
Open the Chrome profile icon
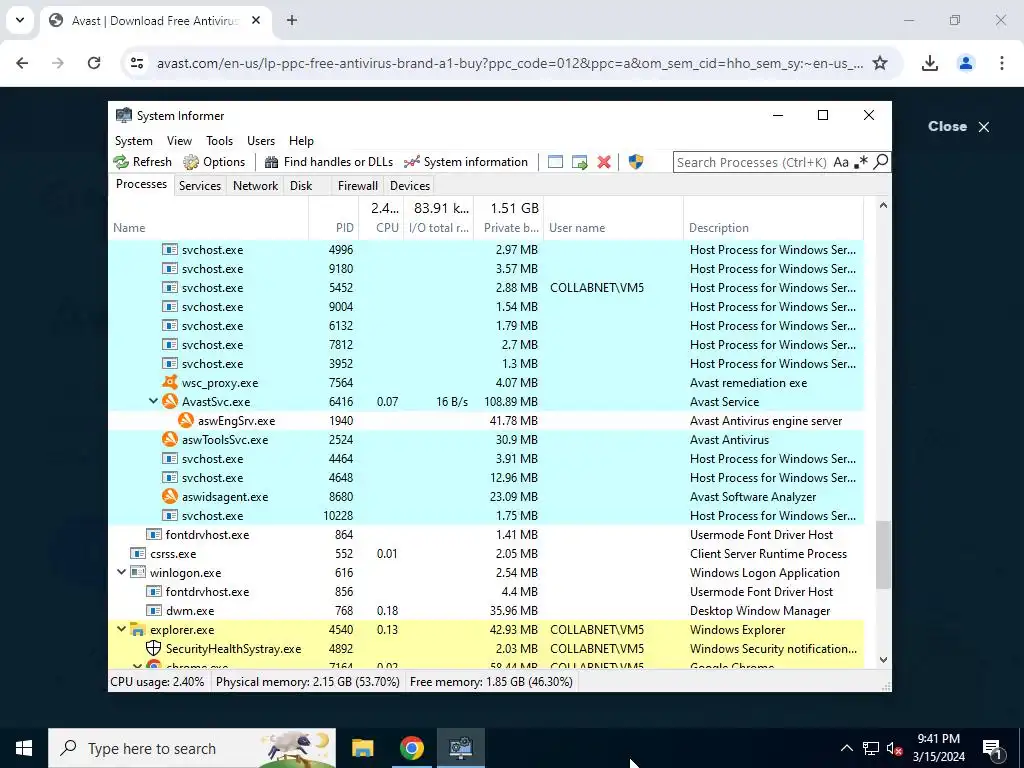pos(965,63)
